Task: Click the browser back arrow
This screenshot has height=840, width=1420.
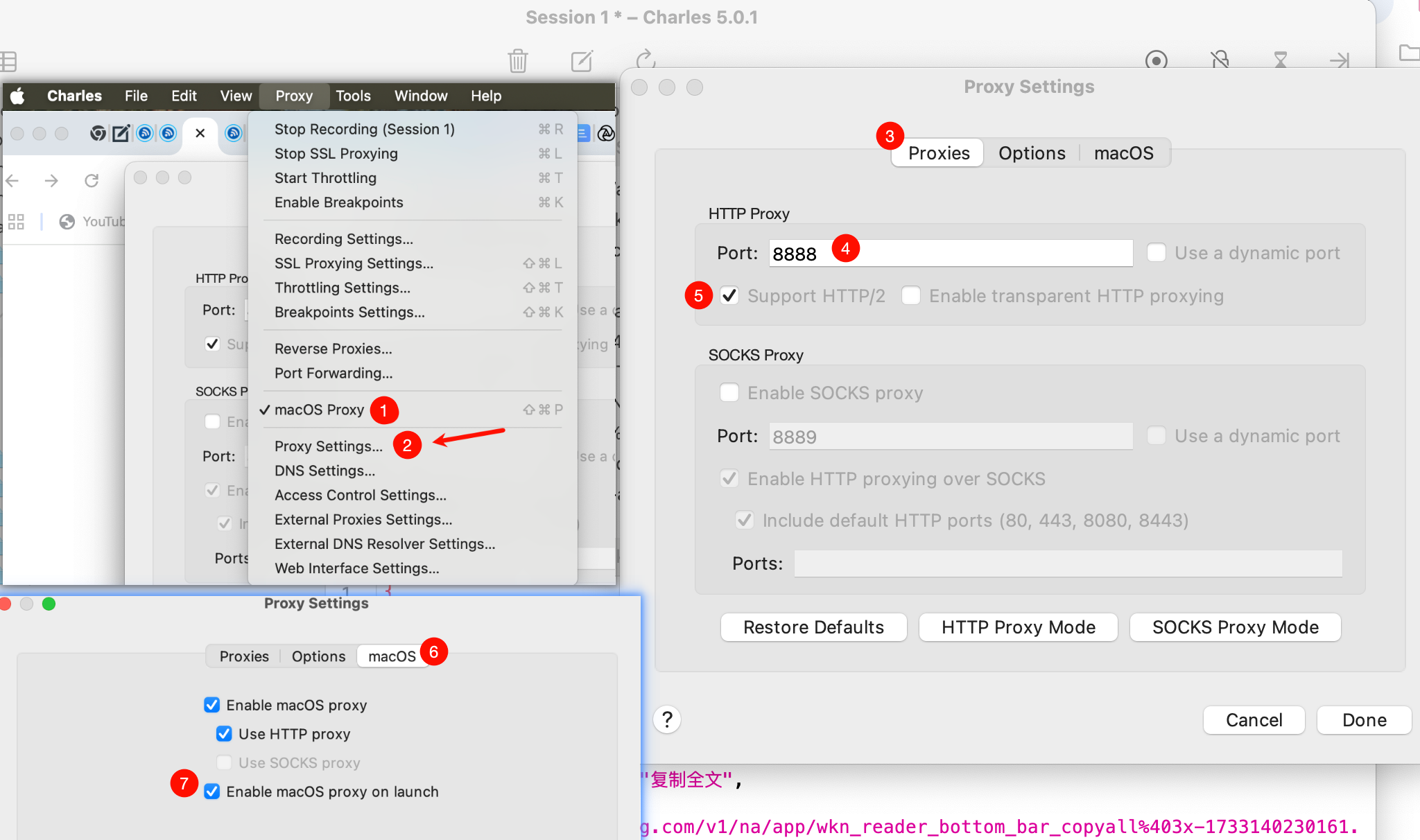Action: tap(12, 181)
